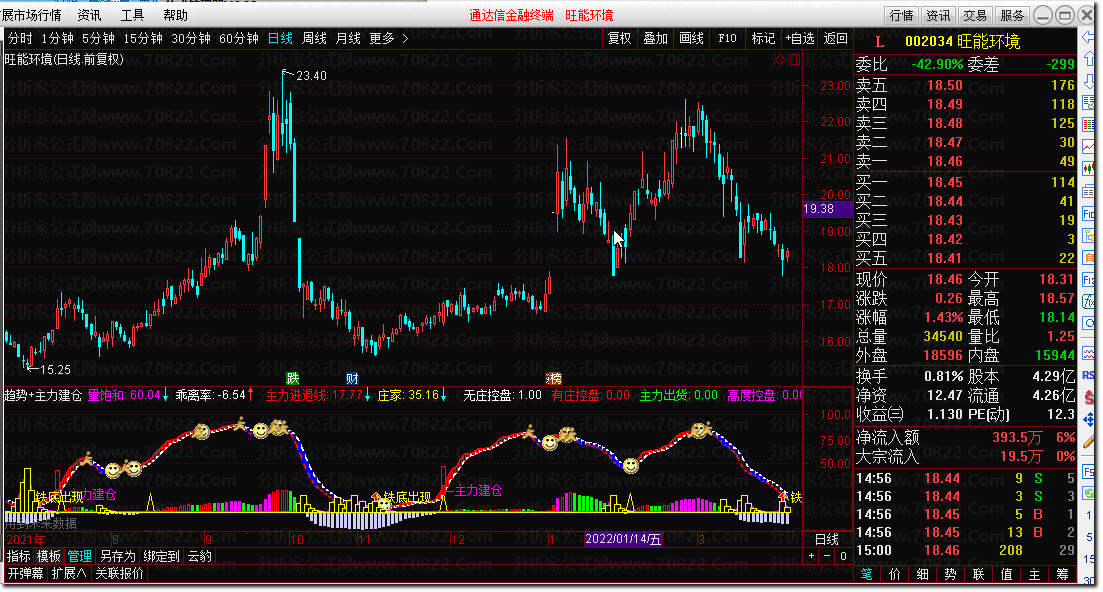Expand the 扩展∧ panel
The width and height of the screenshot is (1103, 592).
pyautogui.click(x=69, y=574)
